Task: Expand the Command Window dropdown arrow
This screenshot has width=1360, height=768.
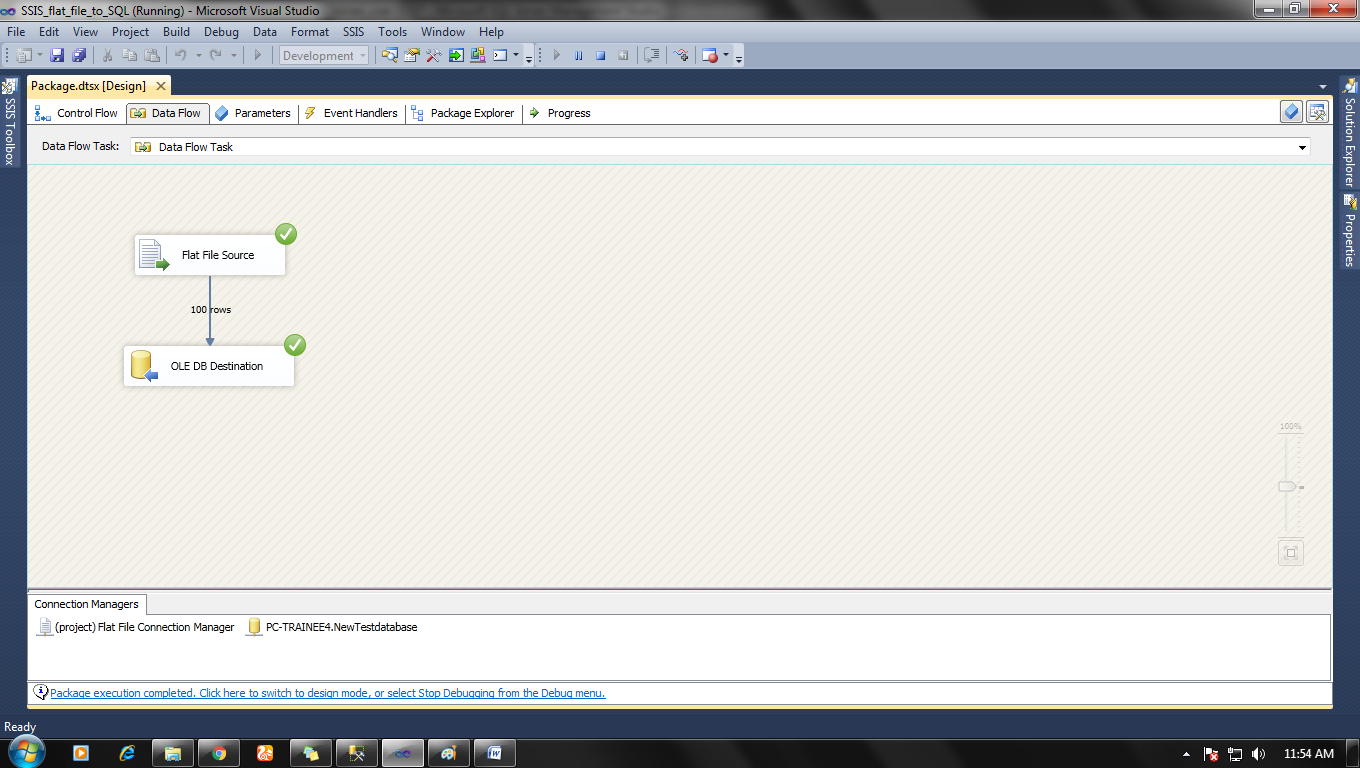Action: [516, 56]
